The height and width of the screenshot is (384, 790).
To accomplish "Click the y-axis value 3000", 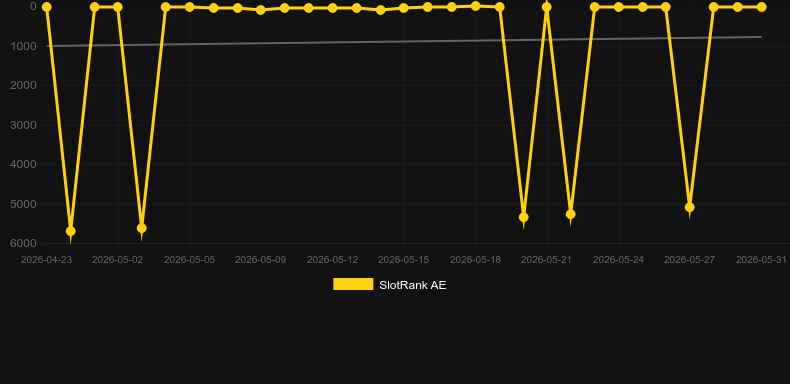I will click(x=23, y=125).
